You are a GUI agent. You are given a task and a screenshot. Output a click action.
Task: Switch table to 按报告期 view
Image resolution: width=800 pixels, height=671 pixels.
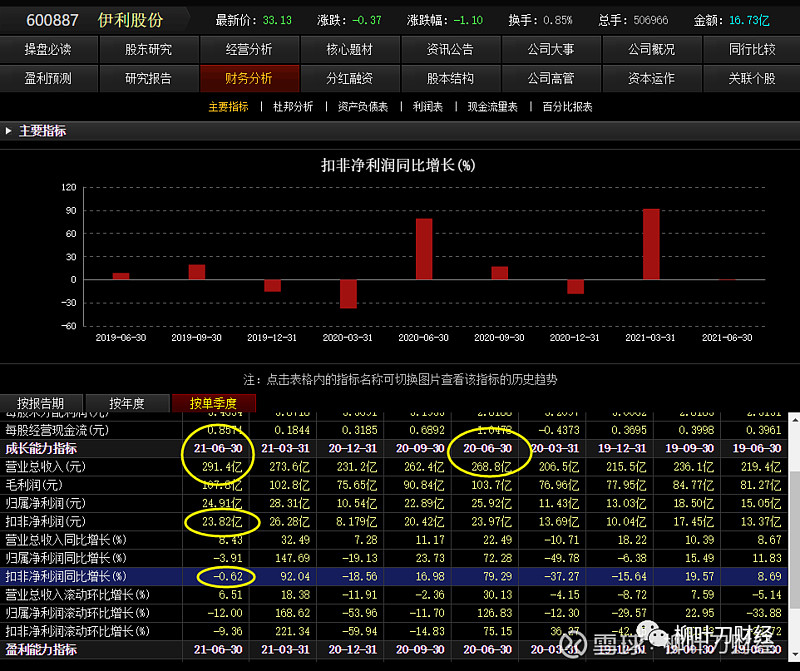41,404
